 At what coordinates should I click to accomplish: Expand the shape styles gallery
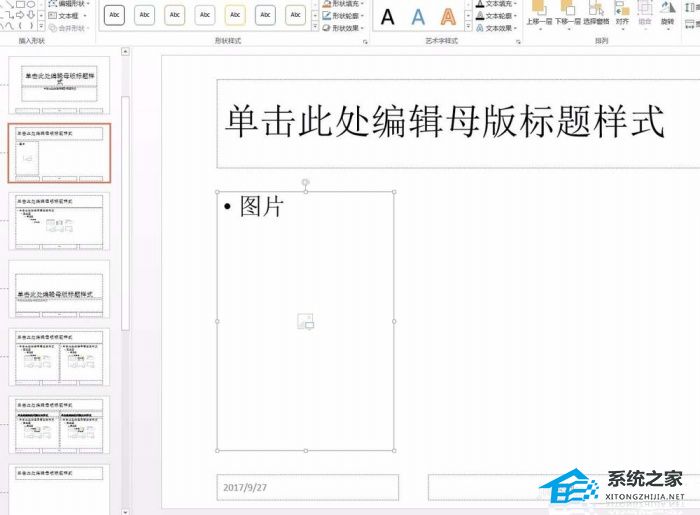click(315, 27)
